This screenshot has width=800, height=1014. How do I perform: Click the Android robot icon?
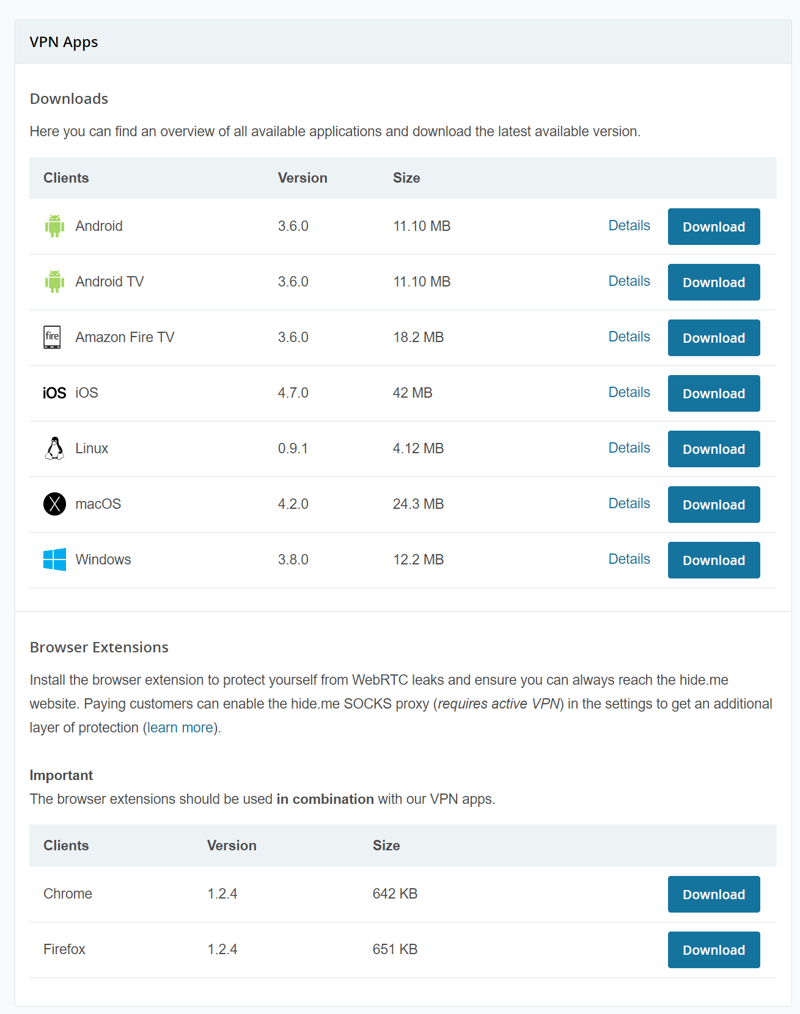pyautogui.click(x=54, y=226)
